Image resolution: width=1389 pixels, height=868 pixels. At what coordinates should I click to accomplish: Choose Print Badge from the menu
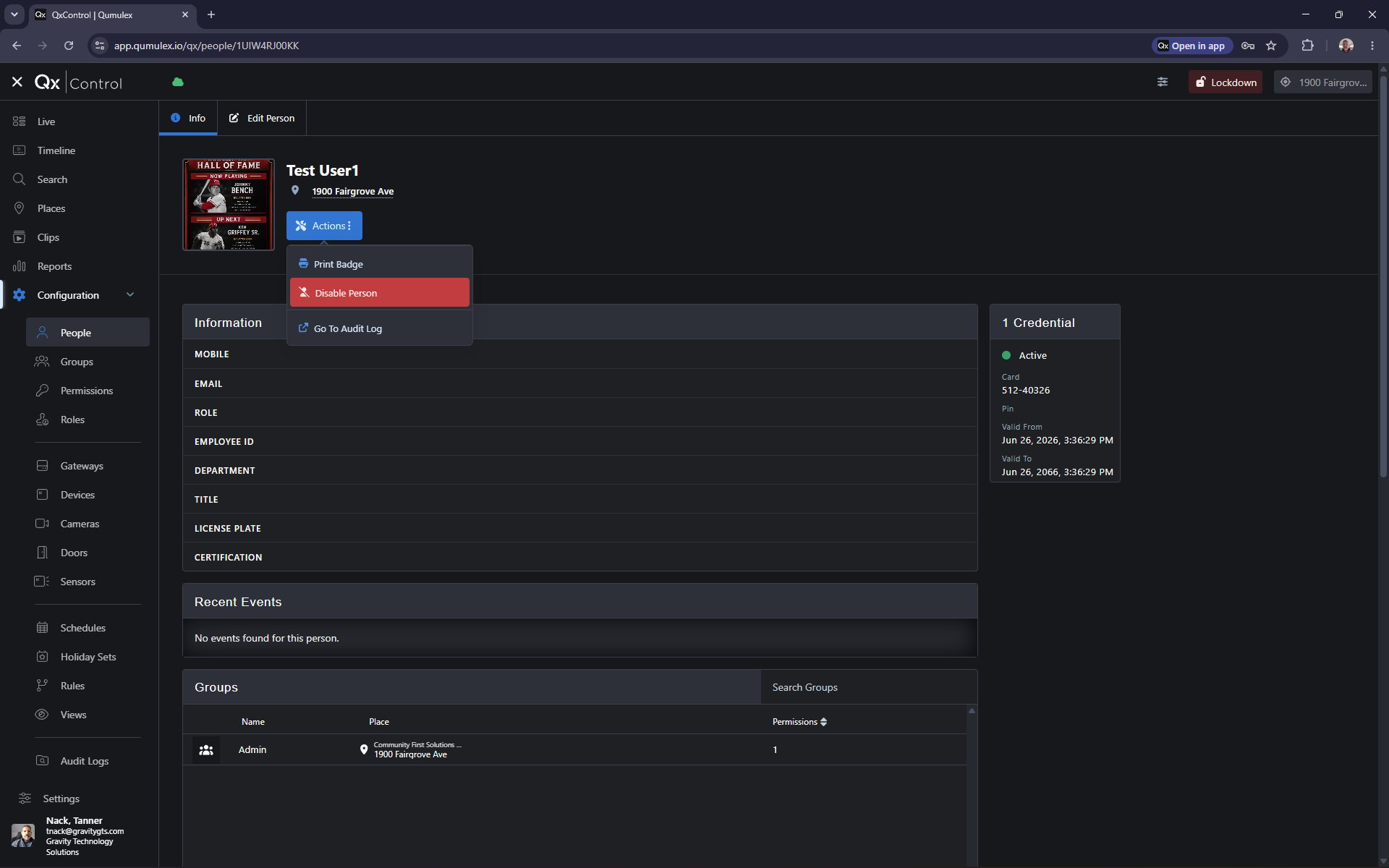380,264
